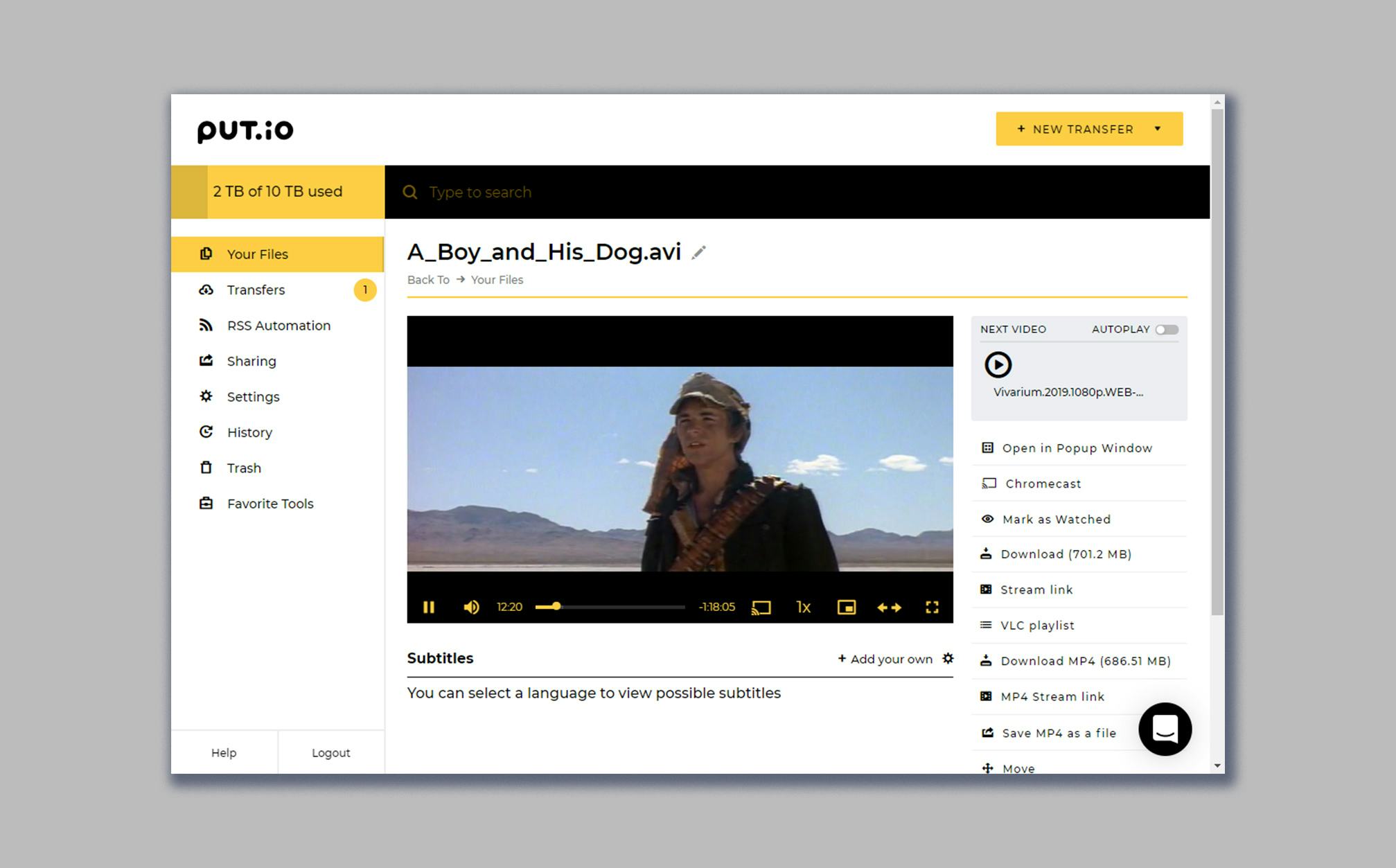Go to RSS Automation section
Screen dimensions: 1396x868
[x=279, y=326]
